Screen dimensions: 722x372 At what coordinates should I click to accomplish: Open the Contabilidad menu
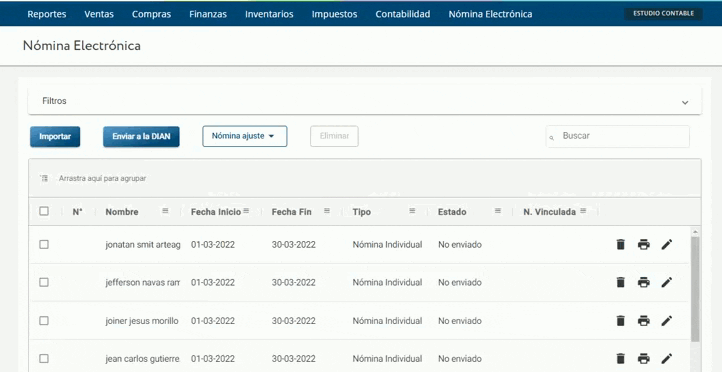[403, 14]
